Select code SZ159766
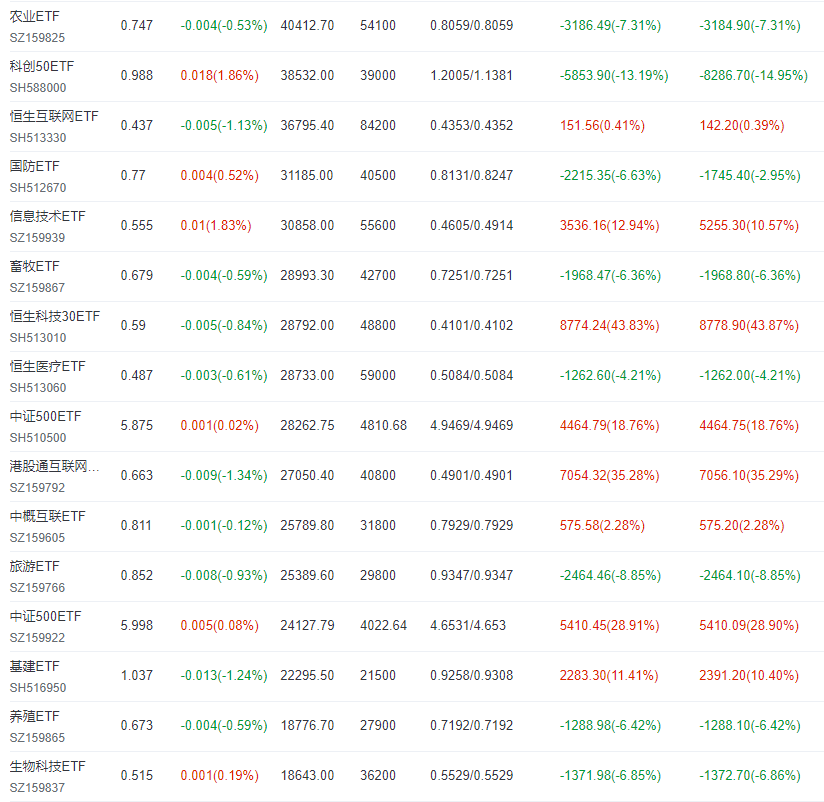The height and width of the screenshot is (802, 824). [37, 588]
